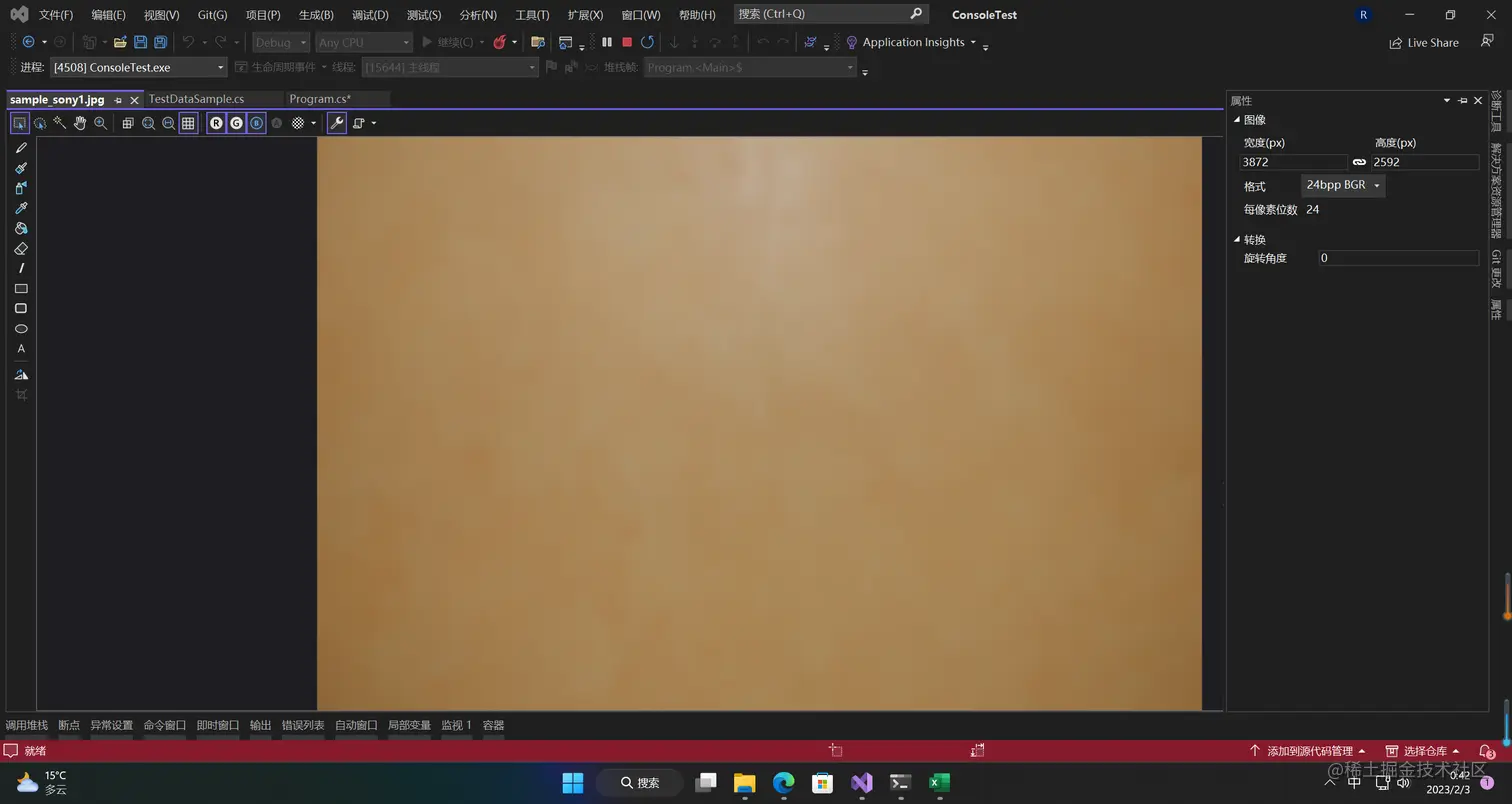Open the 调试(D) menu
The image size is (1512, 804).
pos(368,15)
